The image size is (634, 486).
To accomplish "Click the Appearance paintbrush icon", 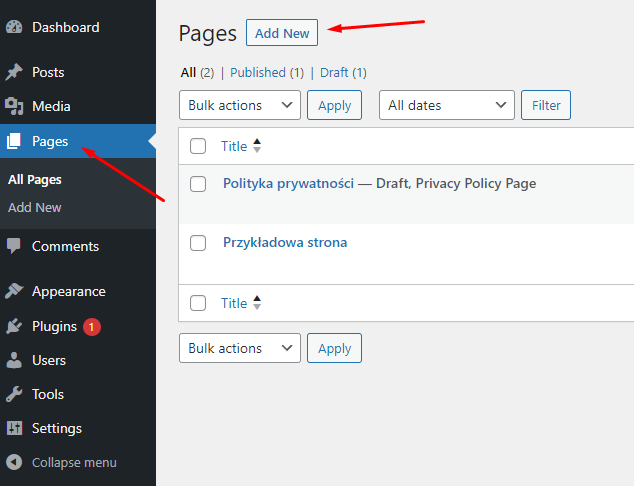I will point(14,291).
